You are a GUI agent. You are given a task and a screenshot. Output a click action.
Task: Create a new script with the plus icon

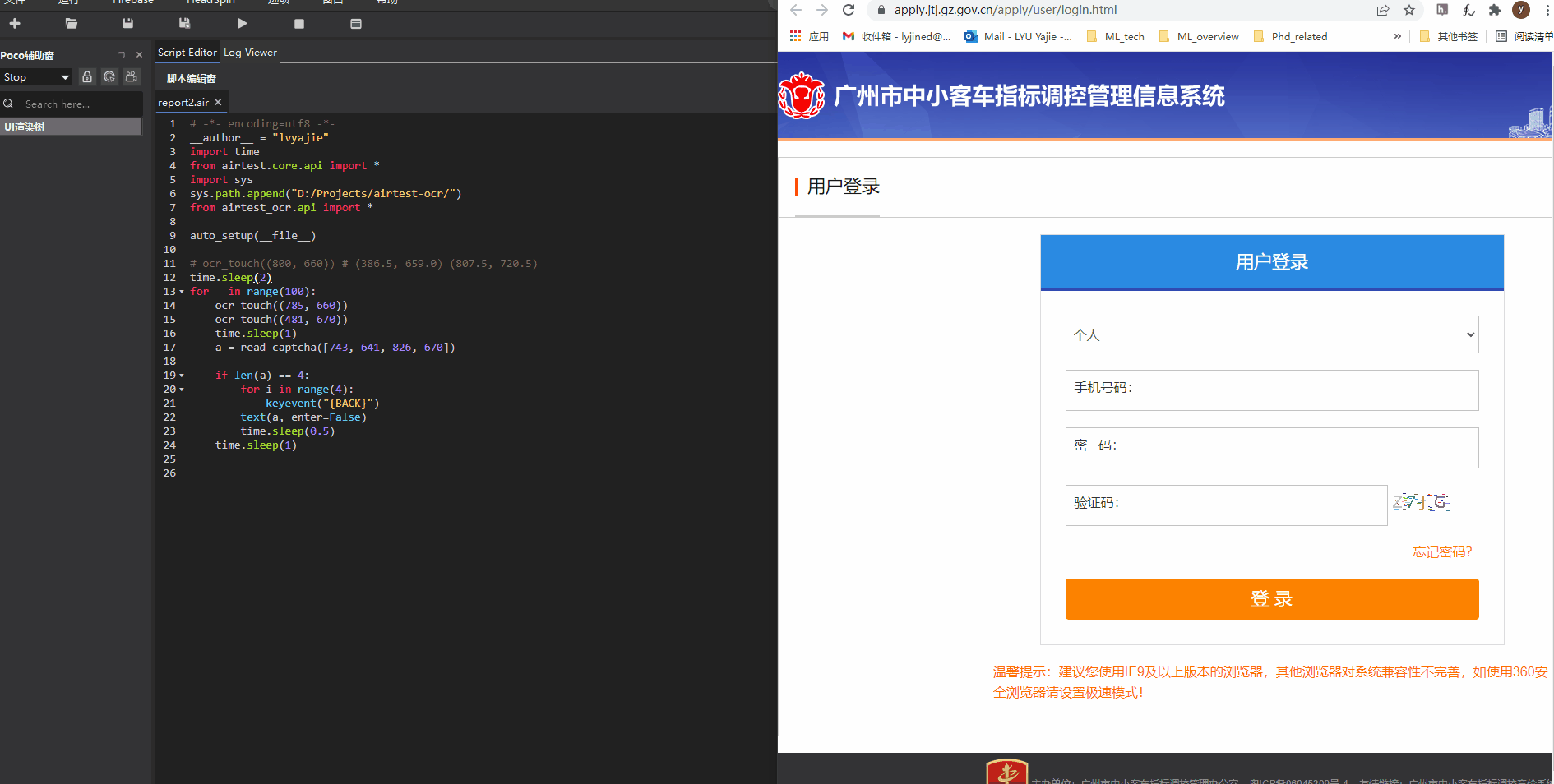[15, 24]
